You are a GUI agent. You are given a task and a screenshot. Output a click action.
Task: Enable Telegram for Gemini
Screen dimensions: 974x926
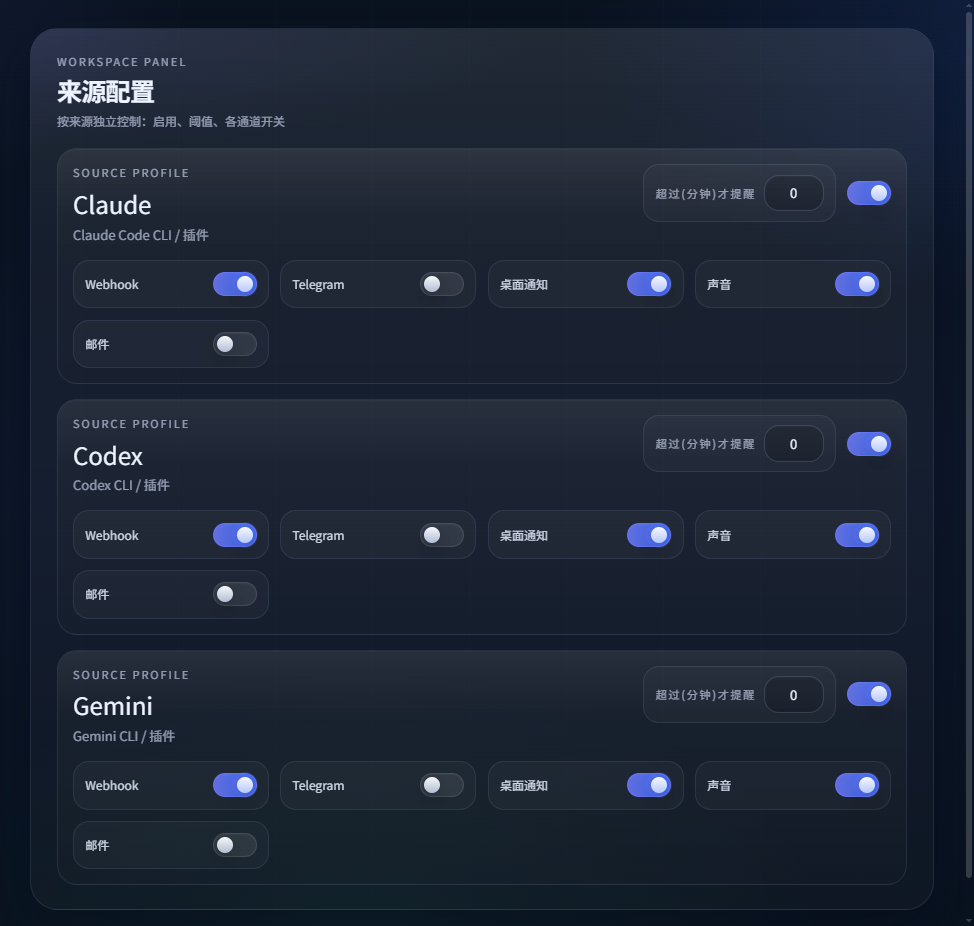tap(442, 786)
